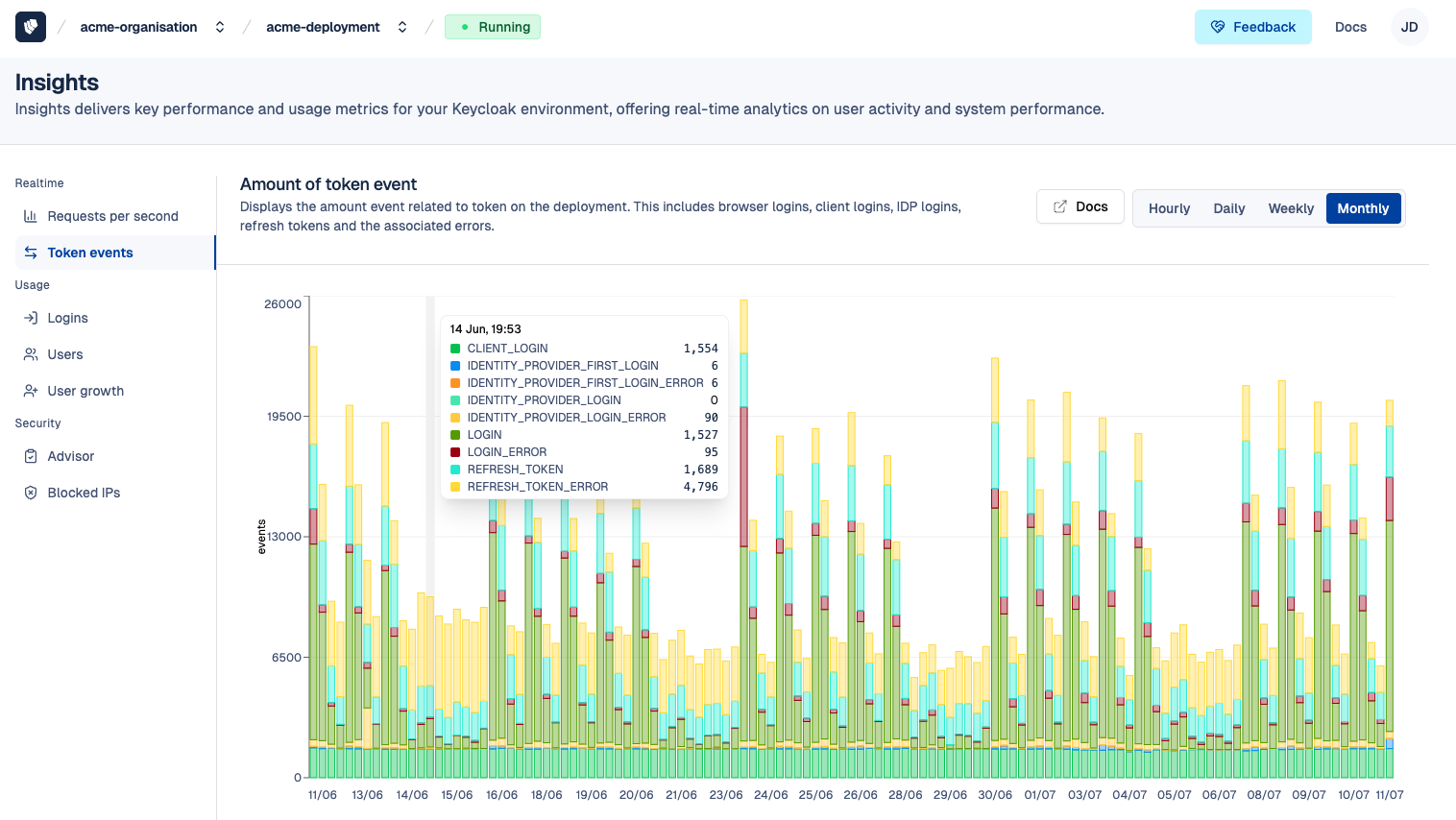Click the User growth icon
Viewport: 1456px width, 820px height.
[31, 391]
